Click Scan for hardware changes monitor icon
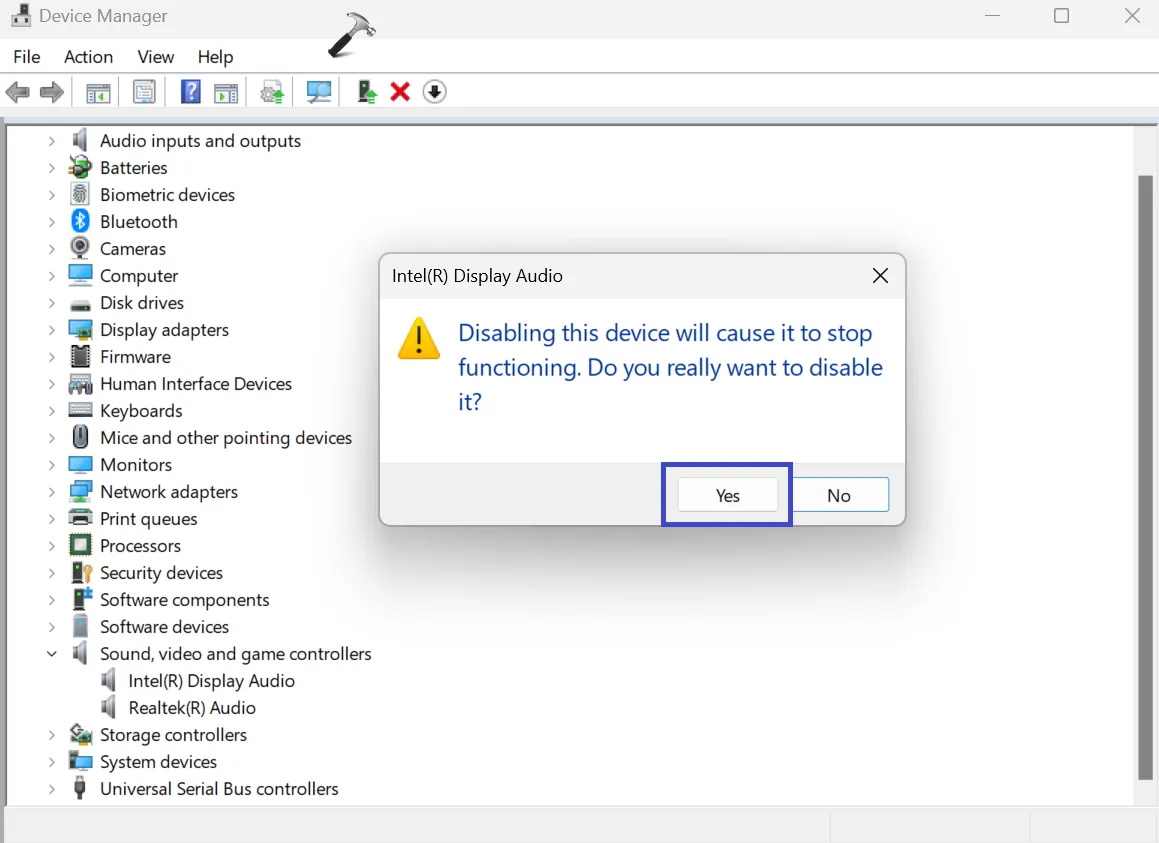Viewport: 1159px width, 843px height. tap(319, 92)
